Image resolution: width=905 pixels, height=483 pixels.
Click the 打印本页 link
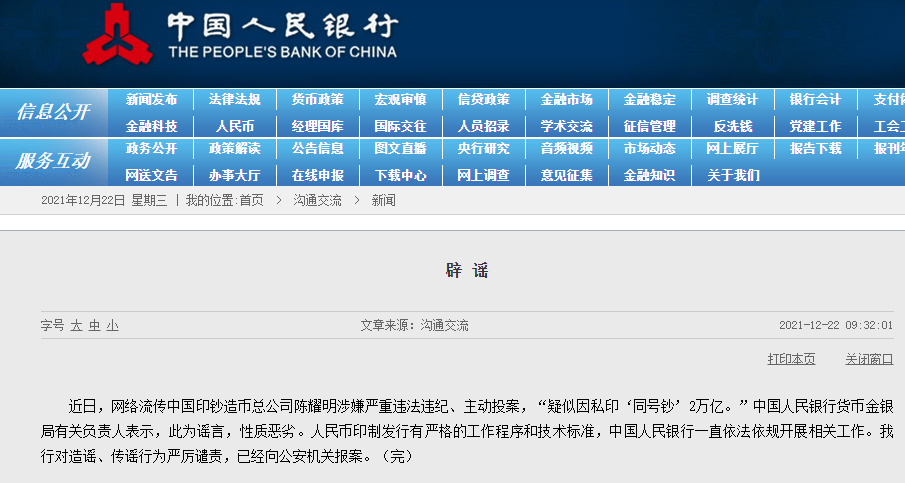pos(791,359)
